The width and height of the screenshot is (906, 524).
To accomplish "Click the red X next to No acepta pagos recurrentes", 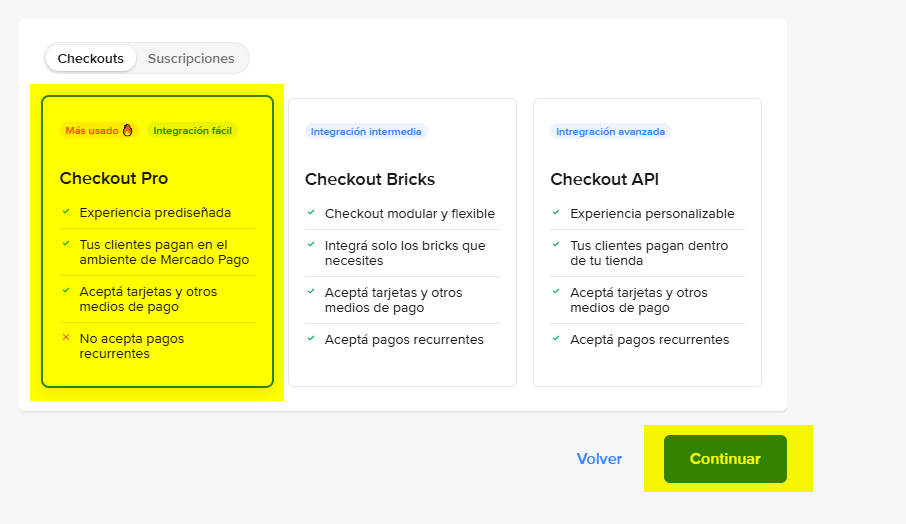I will [x=66, y=338].
